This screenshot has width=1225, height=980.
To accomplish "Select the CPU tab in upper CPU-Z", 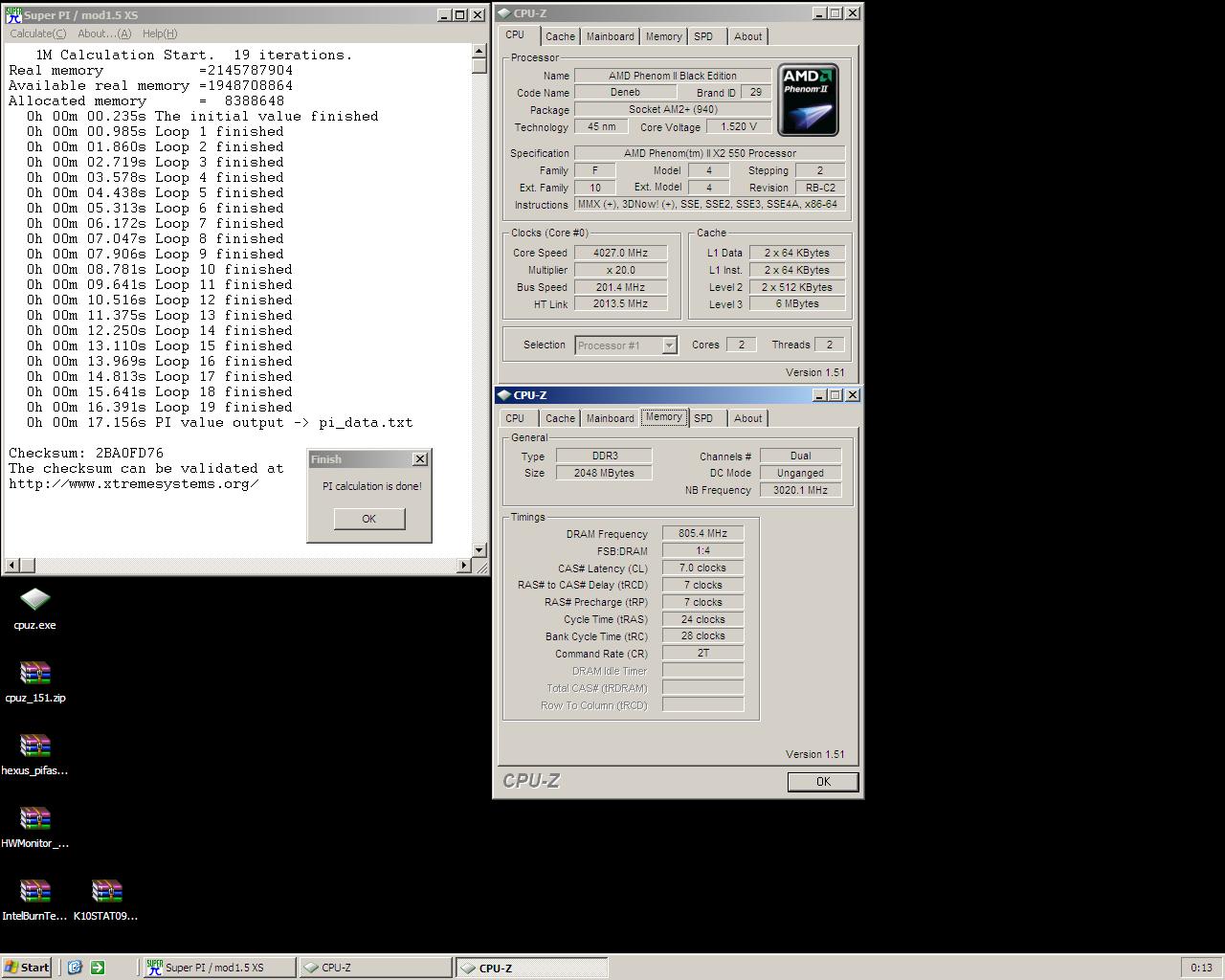I will [515, 34].
